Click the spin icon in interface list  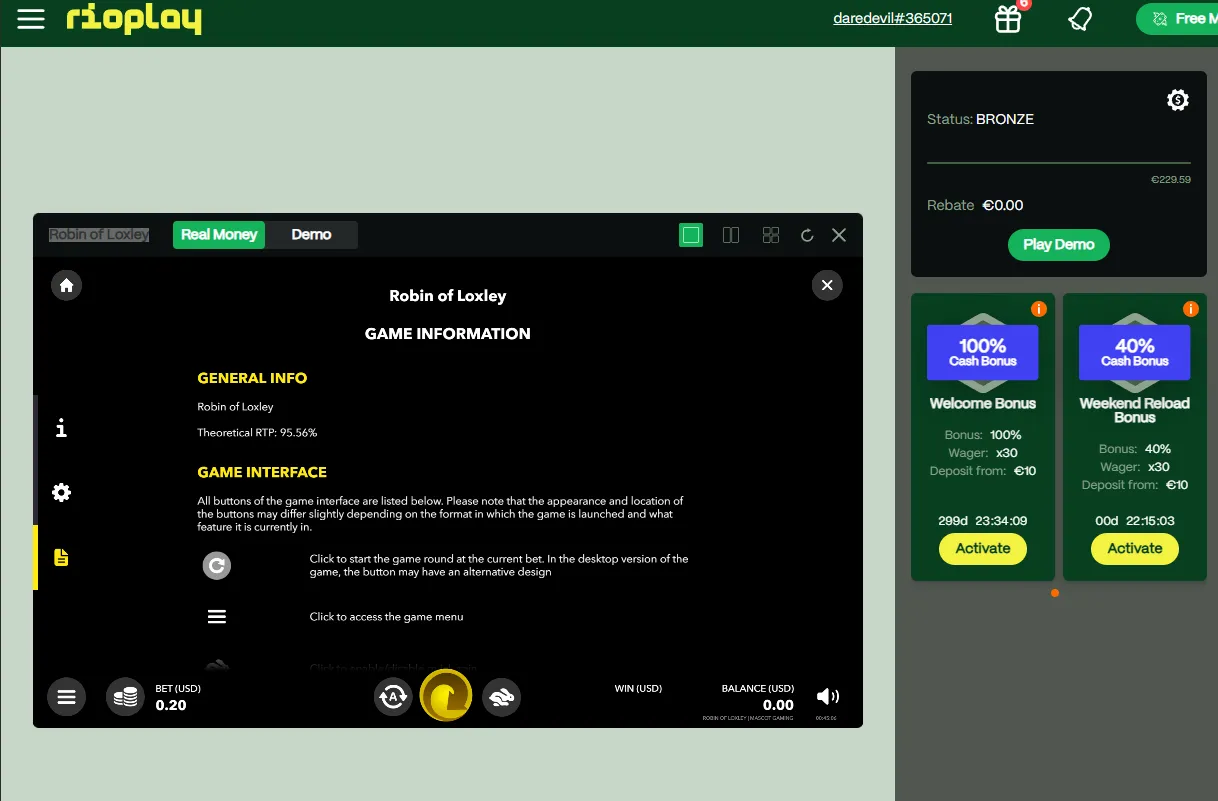(x=217, y=566)
